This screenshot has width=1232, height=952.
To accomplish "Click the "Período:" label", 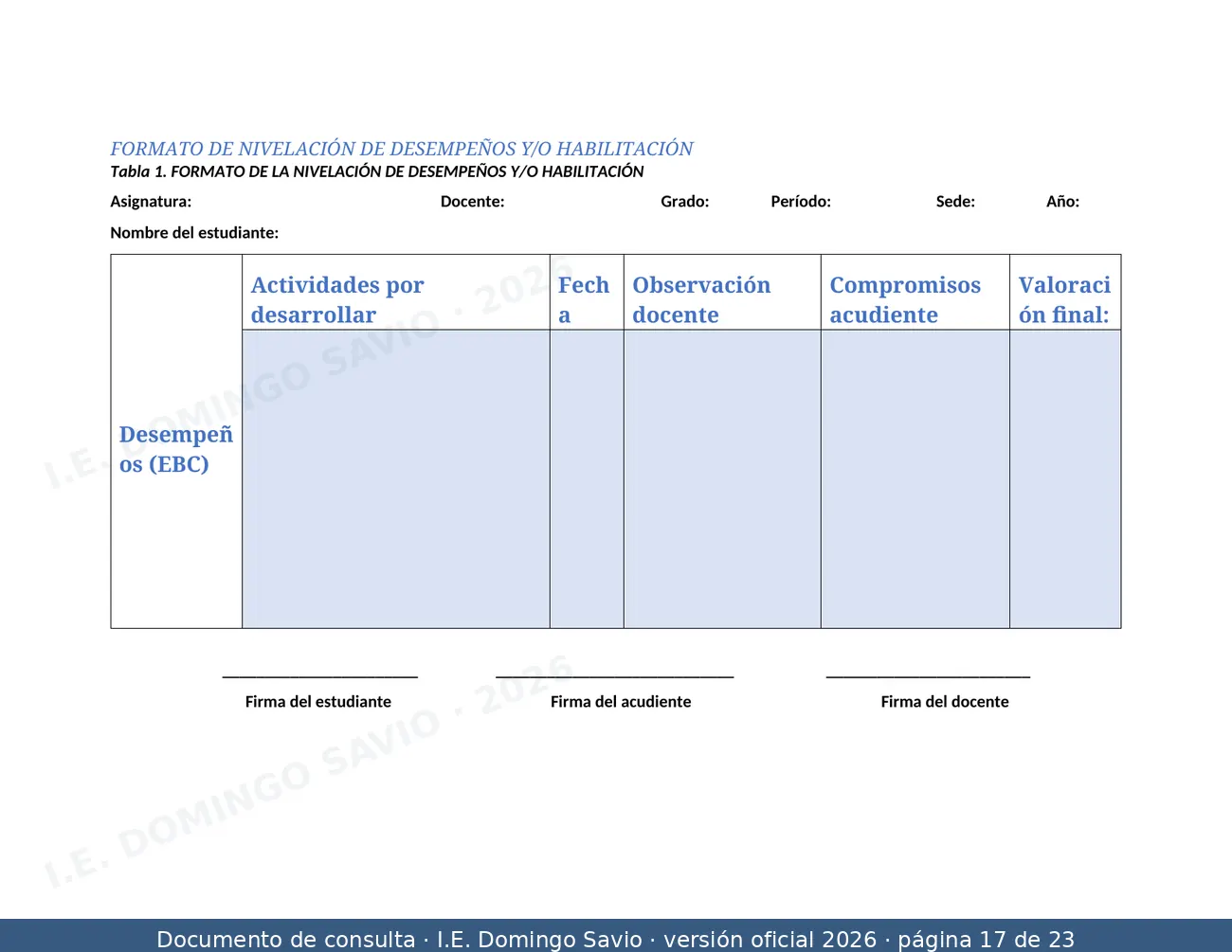I will point(801,201).
